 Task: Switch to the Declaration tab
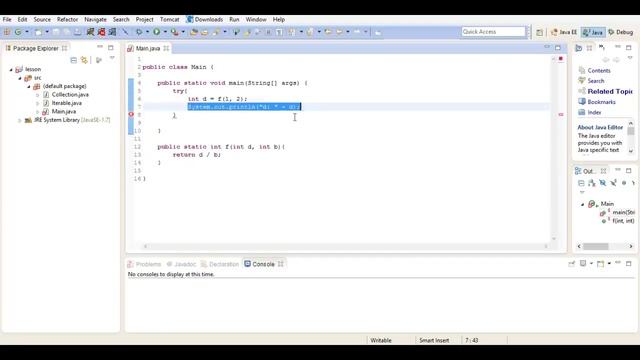220,264
